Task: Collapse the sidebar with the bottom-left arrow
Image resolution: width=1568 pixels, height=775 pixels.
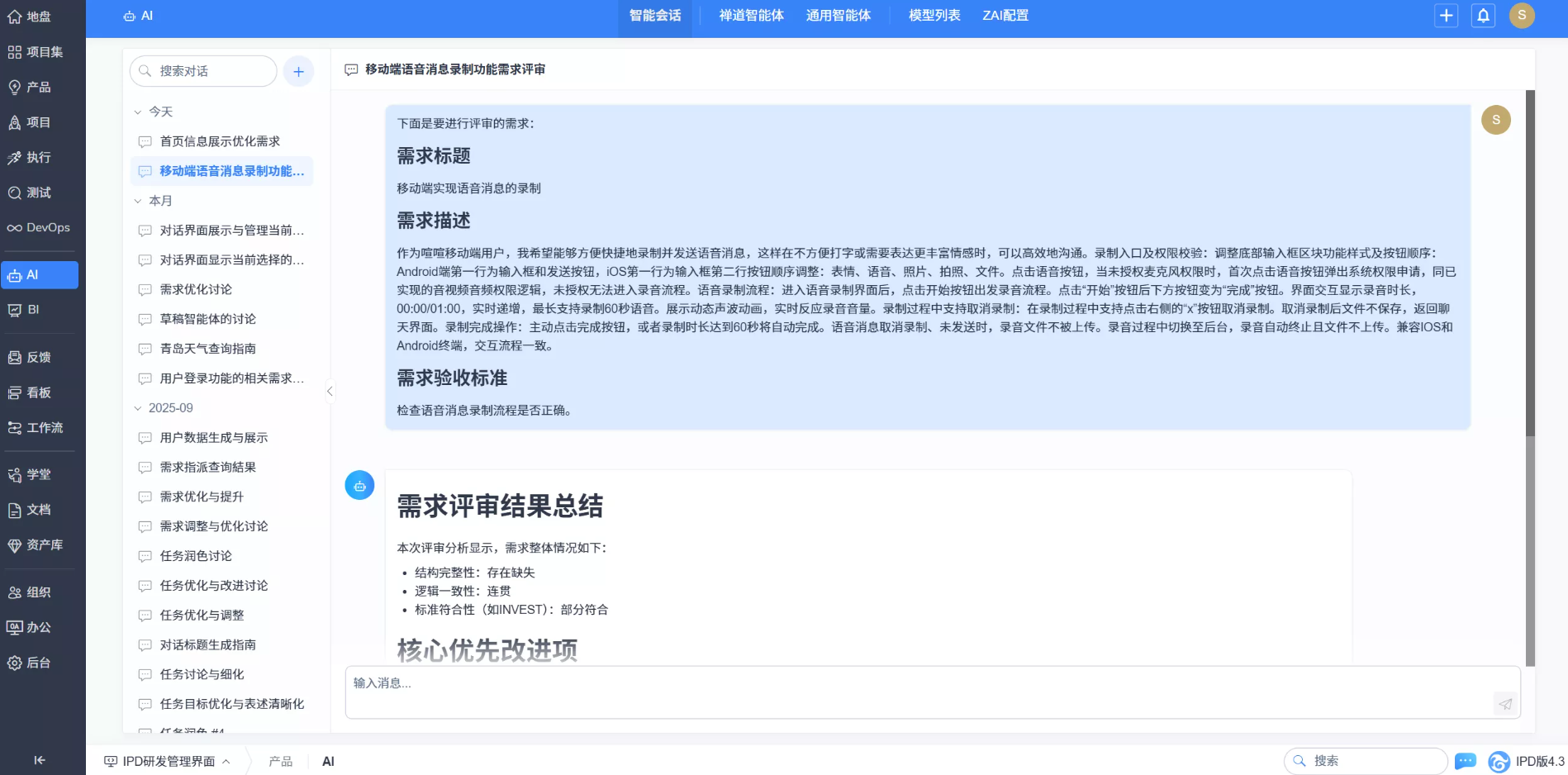Action: [40, 760]
